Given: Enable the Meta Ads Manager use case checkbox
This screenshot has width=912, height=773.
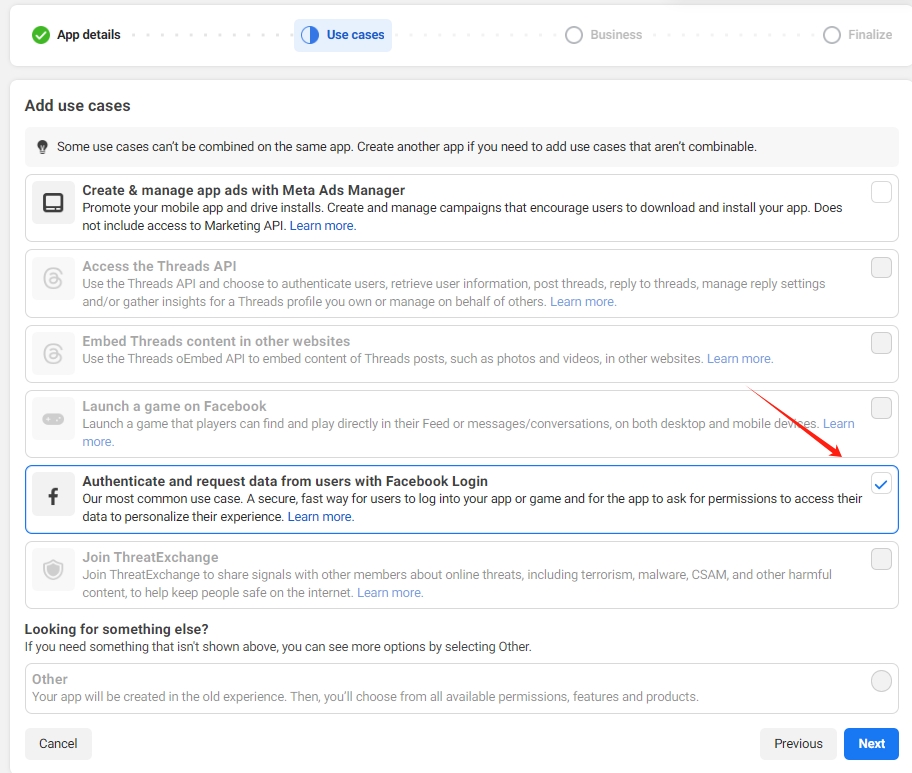Looking at the screenshot, I should (881, 191).
